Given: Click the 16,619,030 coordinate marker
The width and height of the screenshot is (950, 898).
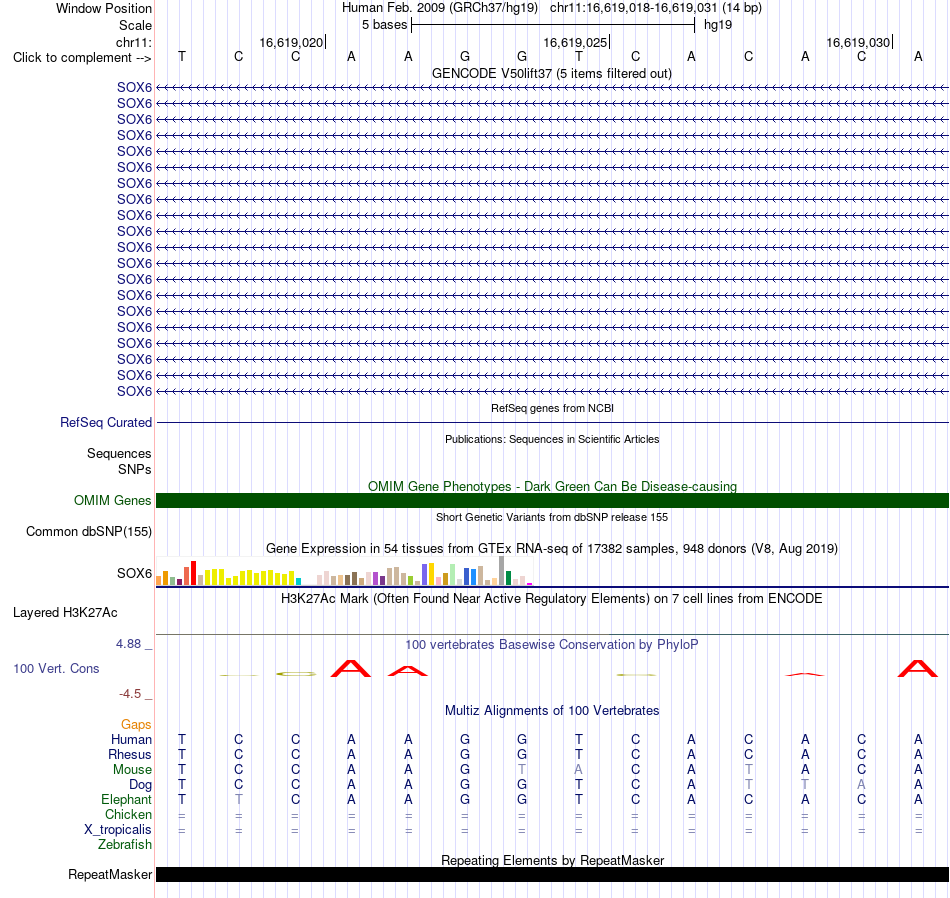Looking at the screenshot, I should pyautogui.click(x=859, y=42).
